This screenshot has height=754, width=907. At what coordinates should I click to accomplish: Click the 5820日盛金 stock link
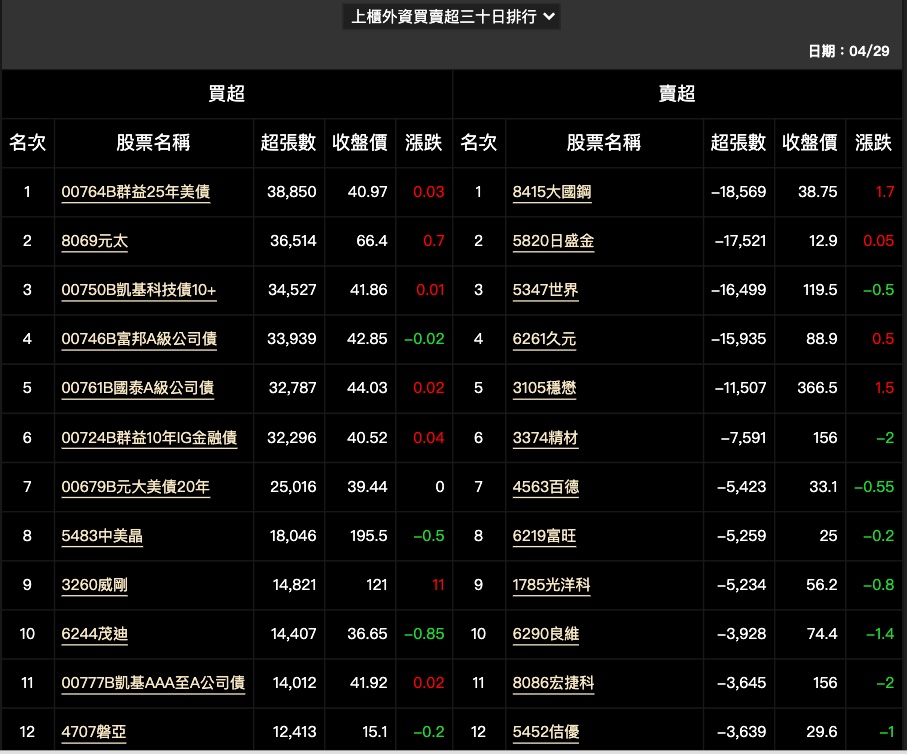[x=553, y=241]
